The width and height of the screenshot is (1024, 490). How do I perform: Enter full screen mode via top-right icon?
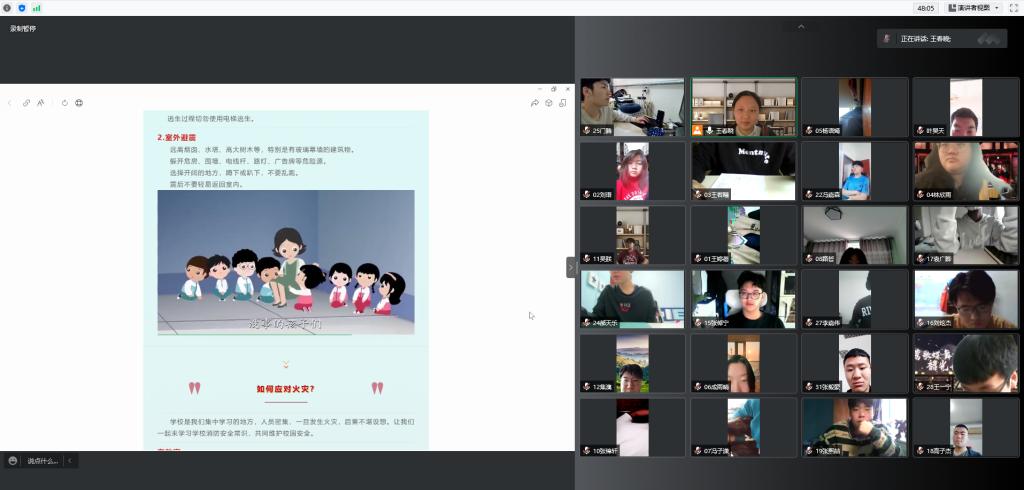(1013, 7)
